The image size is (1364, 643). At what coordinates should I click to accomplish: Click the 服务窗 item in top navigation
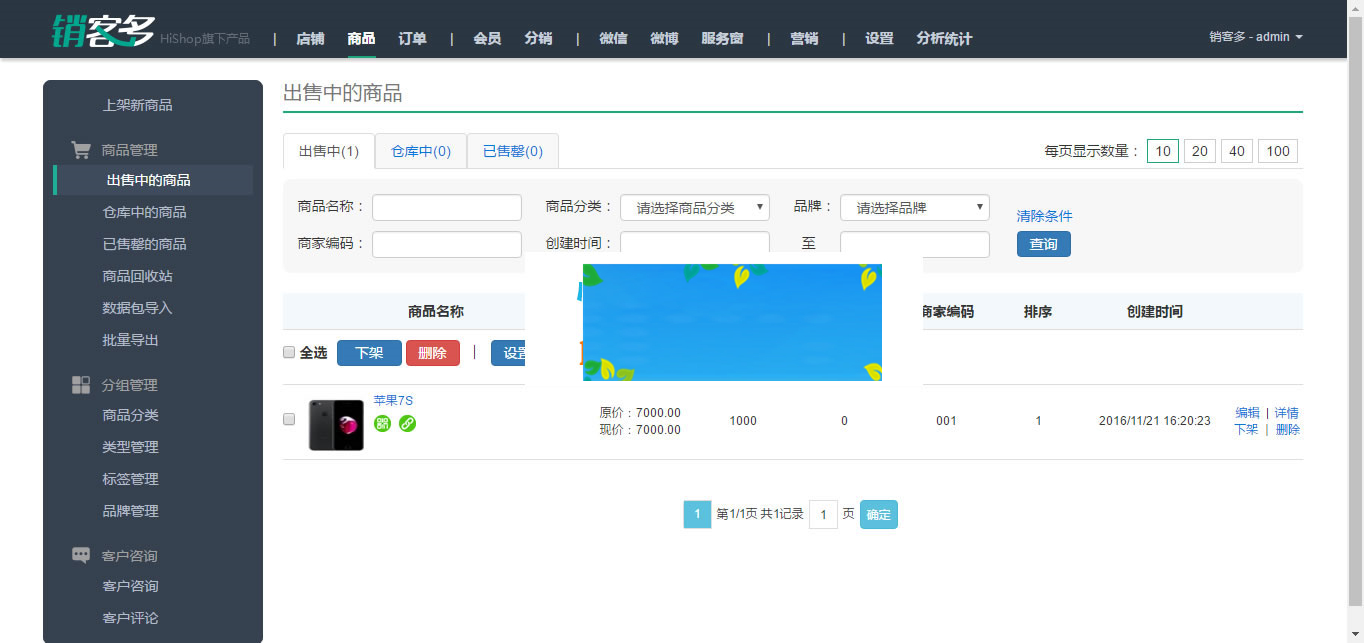[723, 38]
